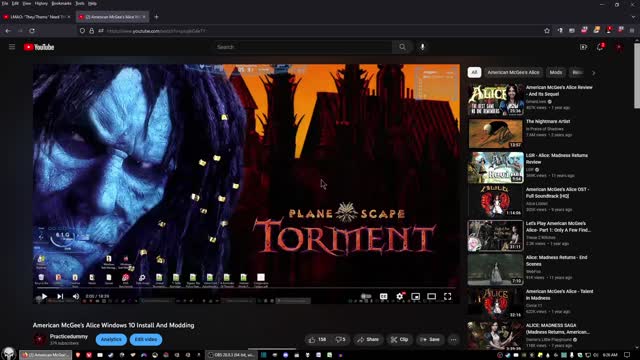The width and height of the screenshot is (640, 360).
Task: Open the notifications bell
Action: 600,47
